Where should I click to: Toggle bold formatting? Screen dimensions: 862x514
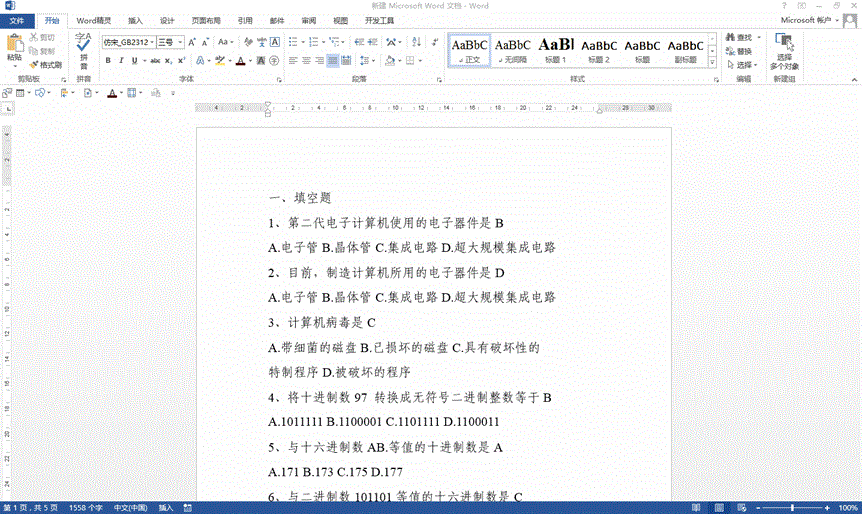[x=107, y=61]
